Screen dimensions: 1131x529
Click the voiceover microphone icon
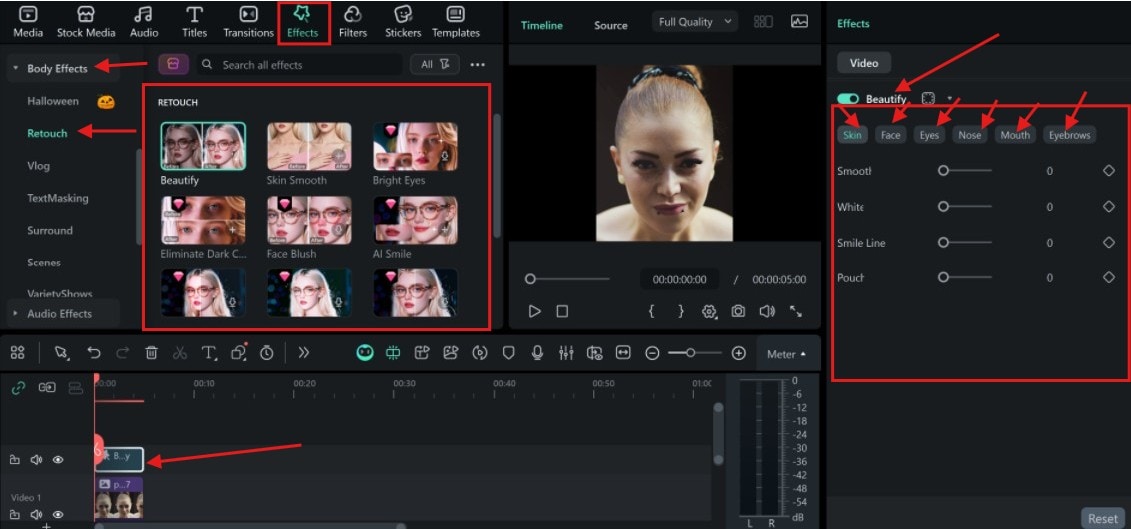[537, 353]
